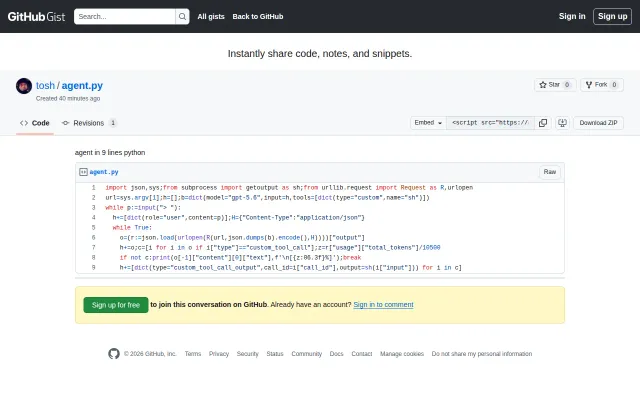Click the code file icon beside agent.py
The image size is (640, 400).
(x=83, y=172)
